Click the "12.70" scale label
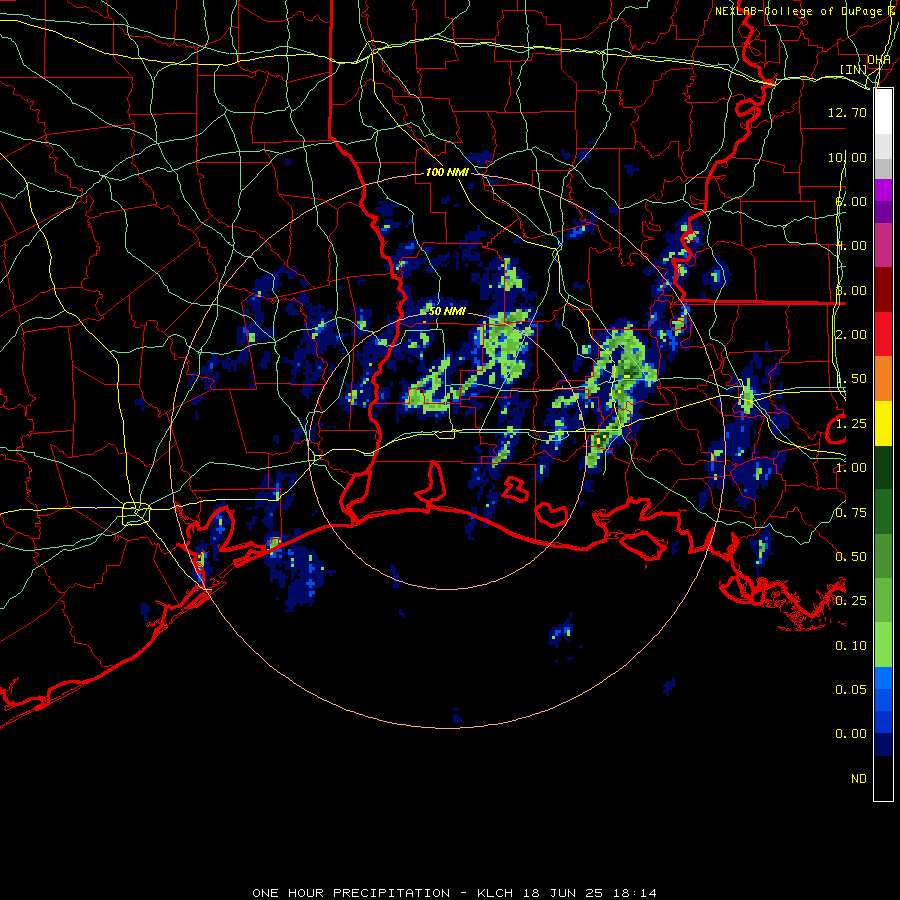 pyautogui.click(x=847, y=112)
